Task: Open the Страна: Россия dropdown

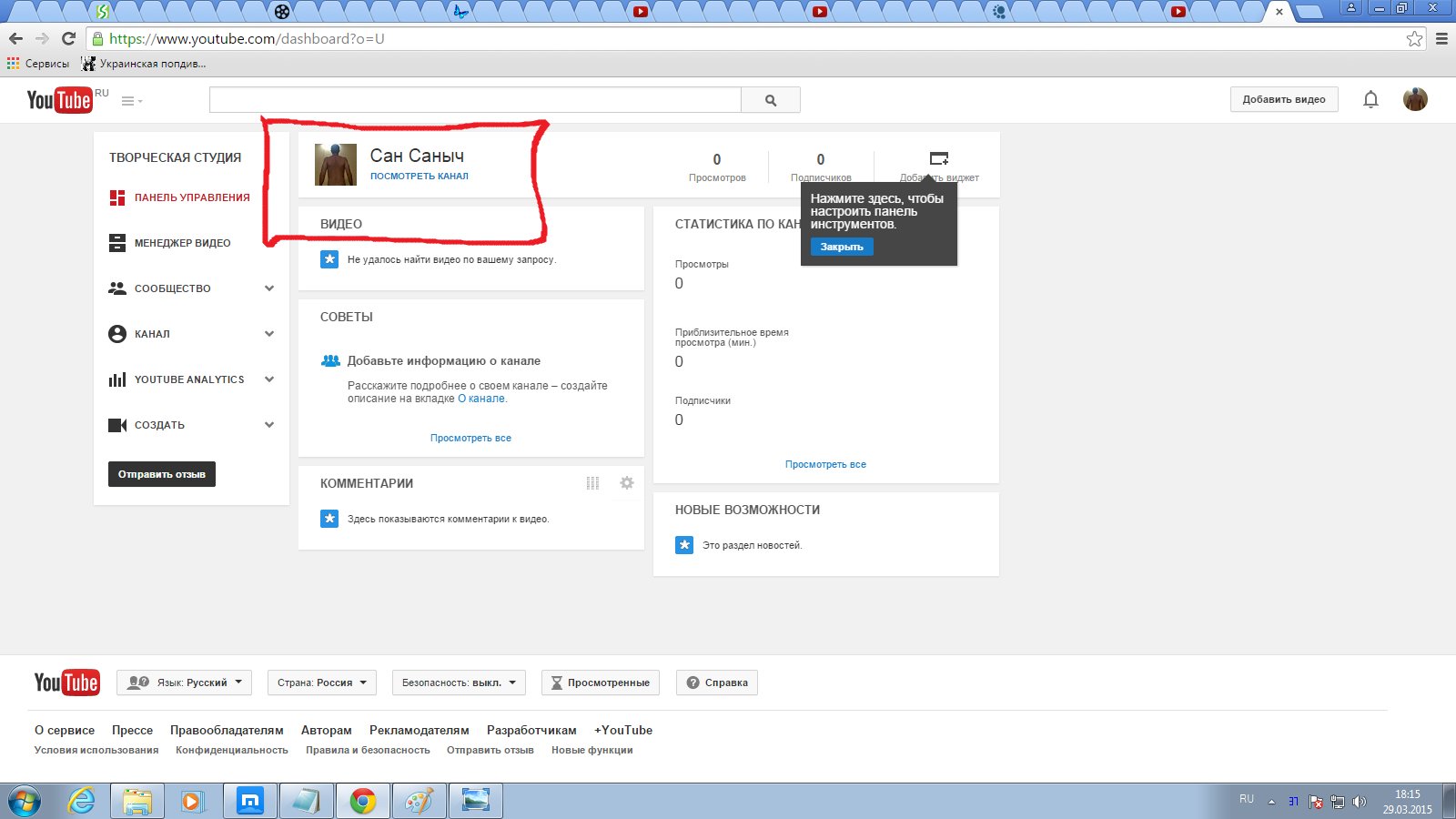Action: (x=321, y=682)
